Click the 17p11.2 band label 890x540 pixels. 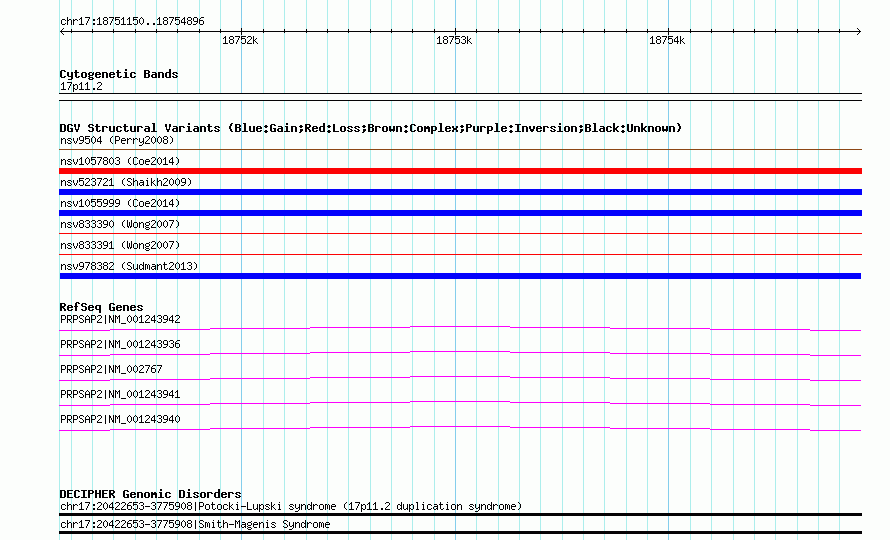(81, 86)
